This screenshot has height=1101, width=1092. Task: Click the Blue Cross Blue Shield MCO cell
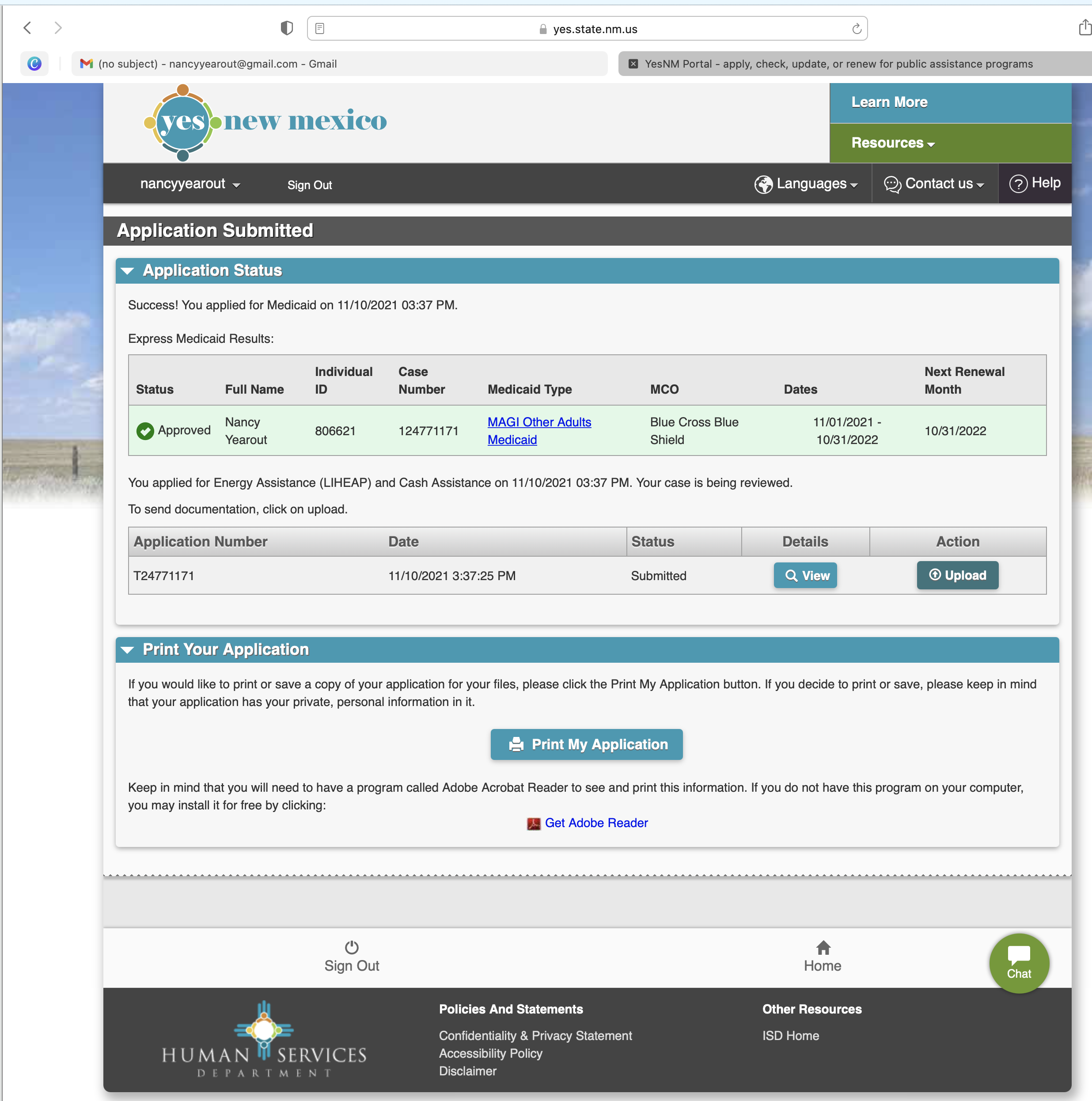(694, 431)
